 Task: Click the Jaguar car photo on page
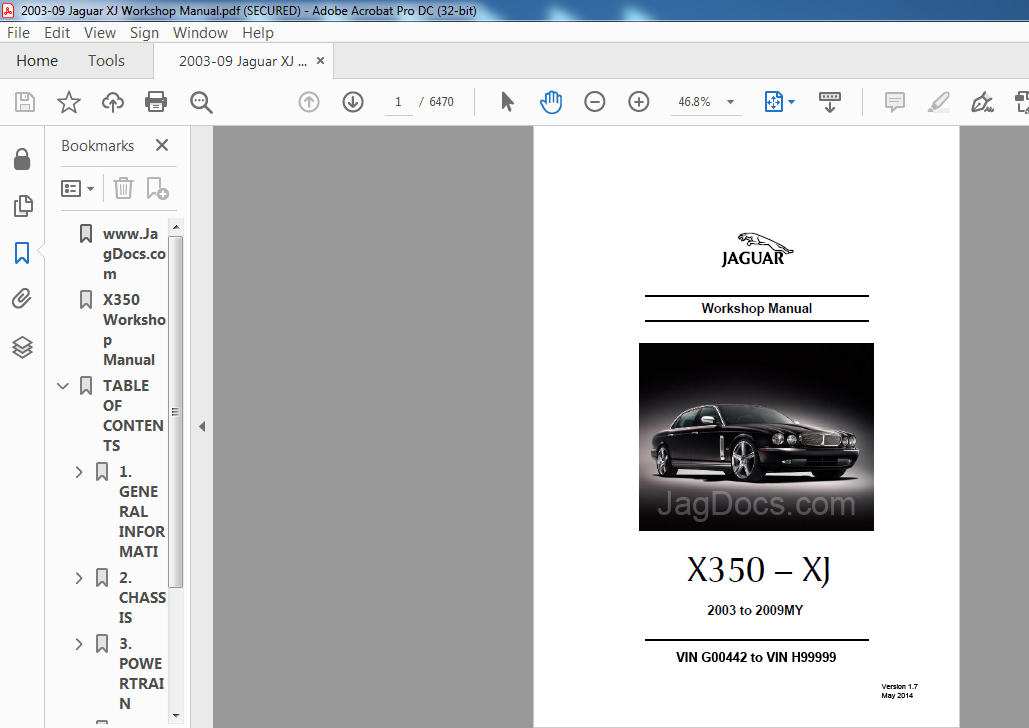coord(756,437)
